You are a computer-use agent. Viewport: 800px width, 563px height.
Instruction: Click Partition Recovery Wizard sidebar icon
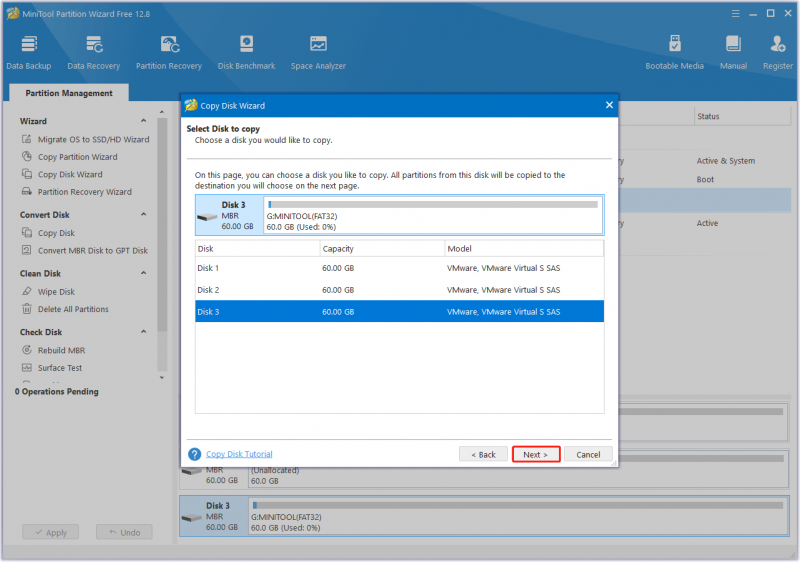point(27,191)
